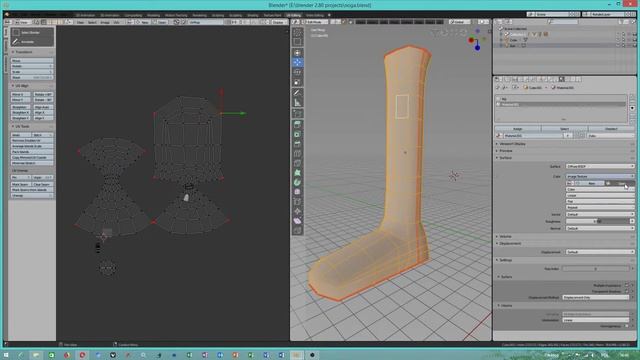Click Scene selector field in top bar
This screenshot has width=640, height=360.
553,14
